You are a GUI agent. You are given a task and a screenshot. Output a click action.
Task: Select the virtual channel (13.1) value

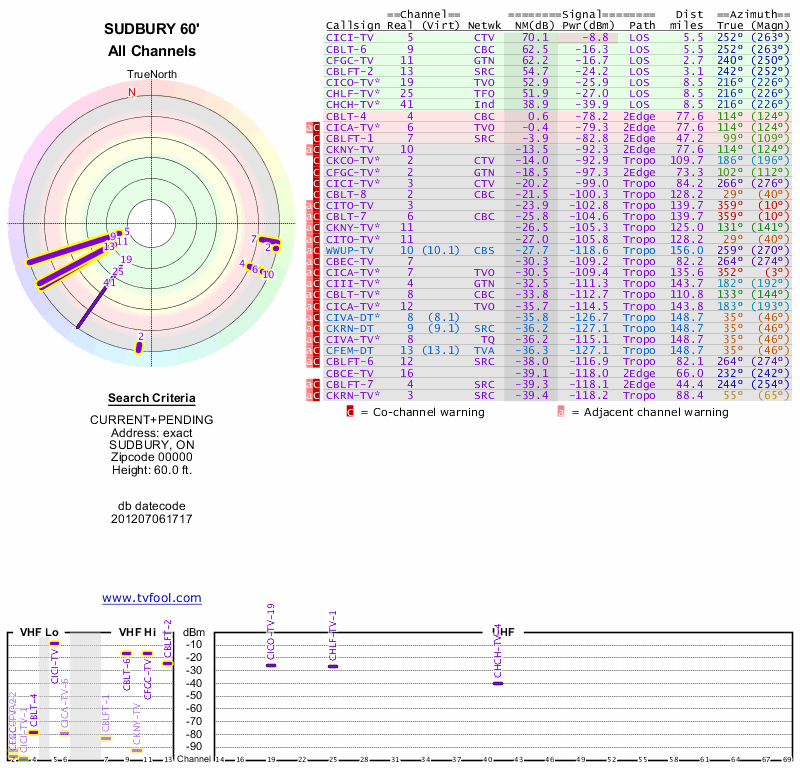coord(441,351)
